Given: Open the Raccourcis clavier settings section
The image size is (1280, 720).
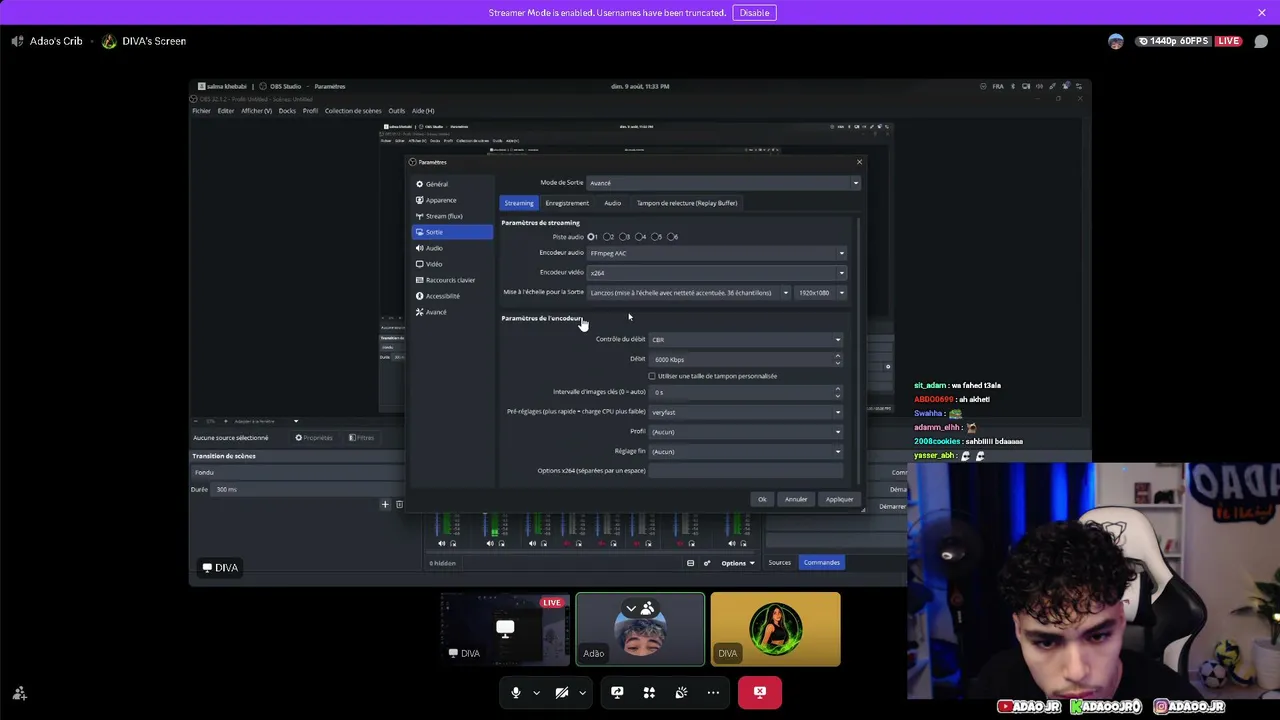Looking at the screenshot, I should 453,280.
